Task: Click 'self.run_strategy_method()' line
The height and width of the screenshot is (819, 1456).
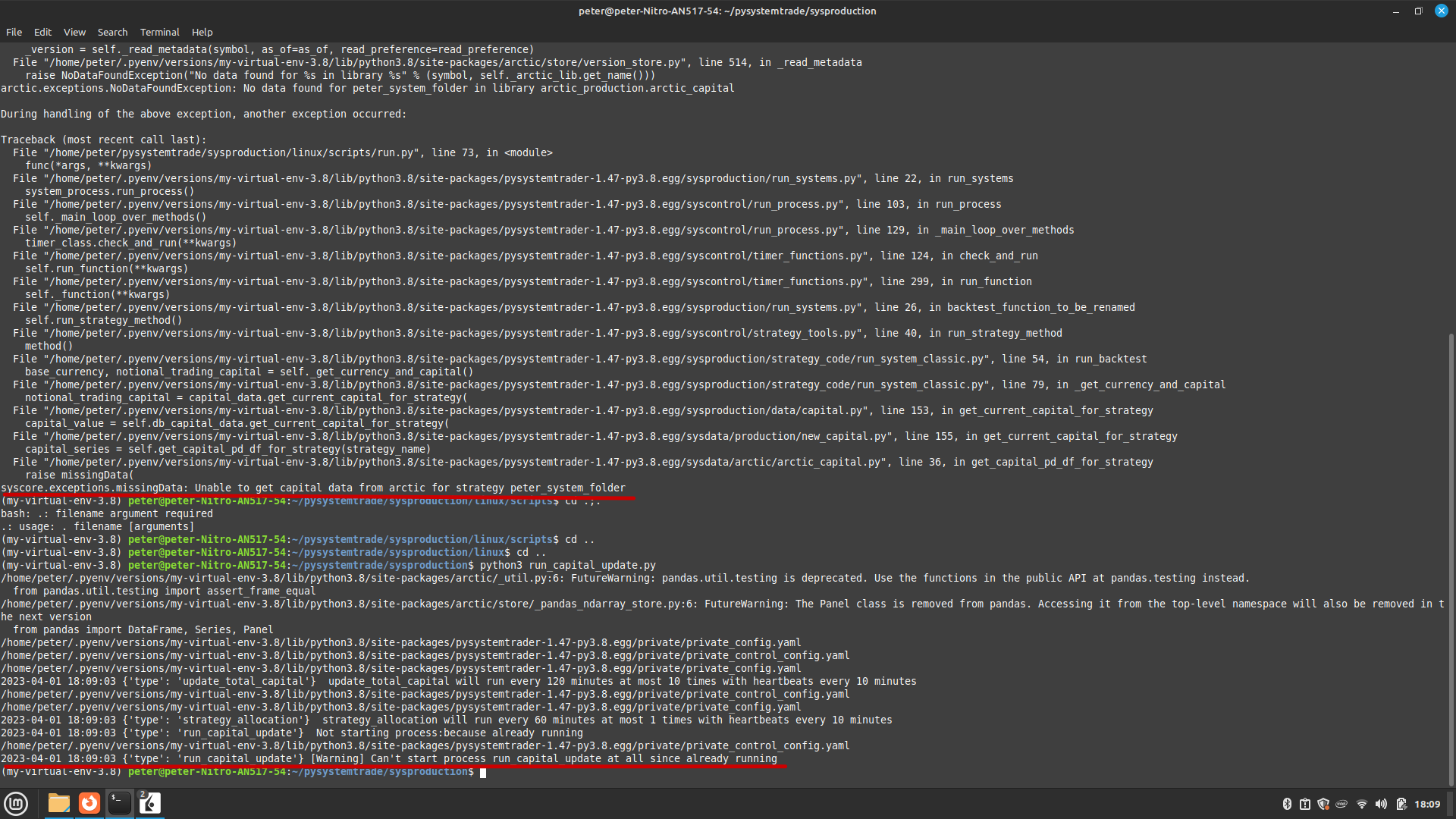Action: click(104, 320)
